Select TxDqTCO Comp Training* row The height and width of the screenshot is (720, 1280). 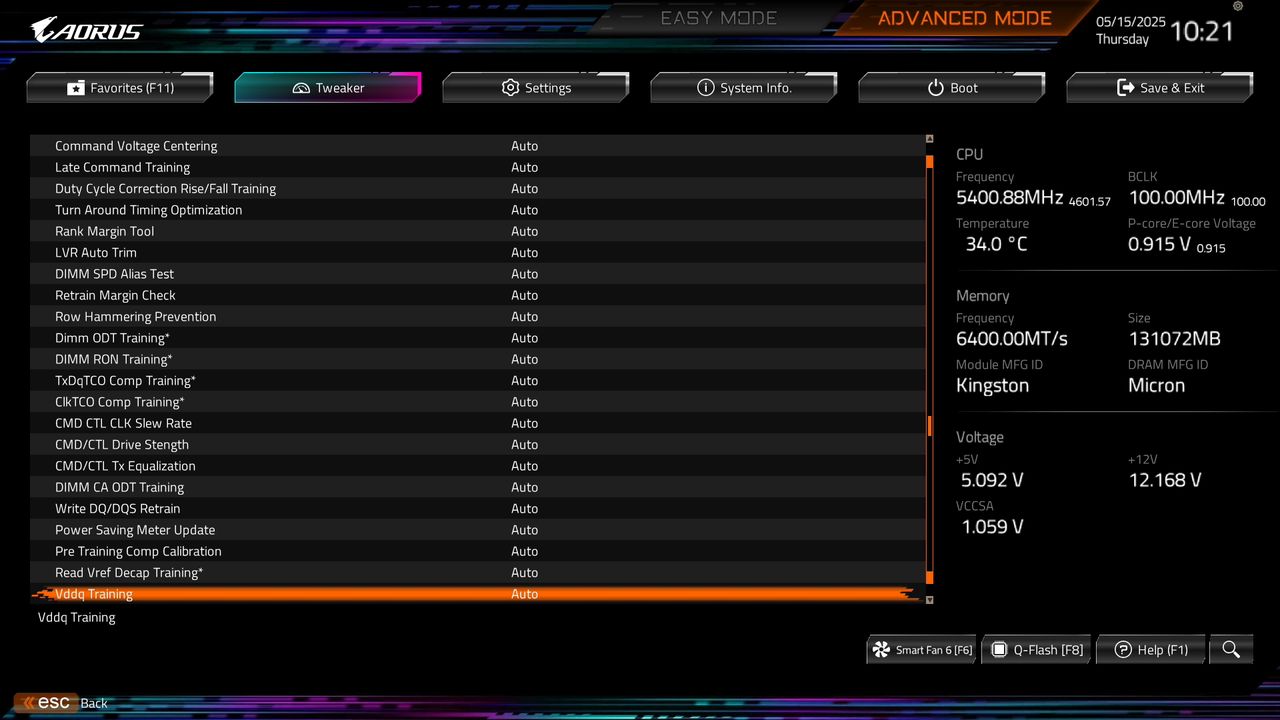tap(477, 381)
